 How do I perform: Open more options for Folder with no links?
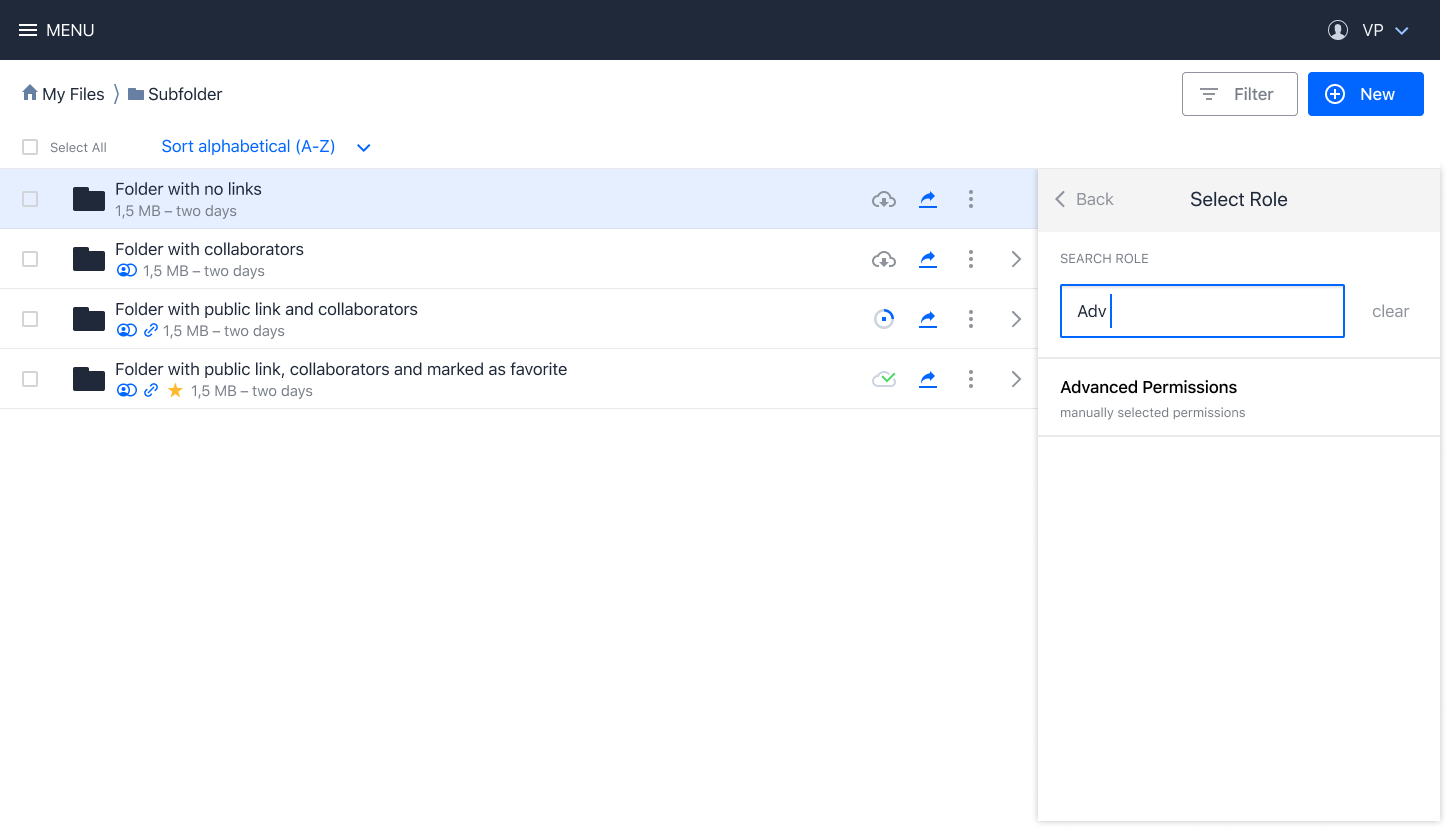pos(971,199)
